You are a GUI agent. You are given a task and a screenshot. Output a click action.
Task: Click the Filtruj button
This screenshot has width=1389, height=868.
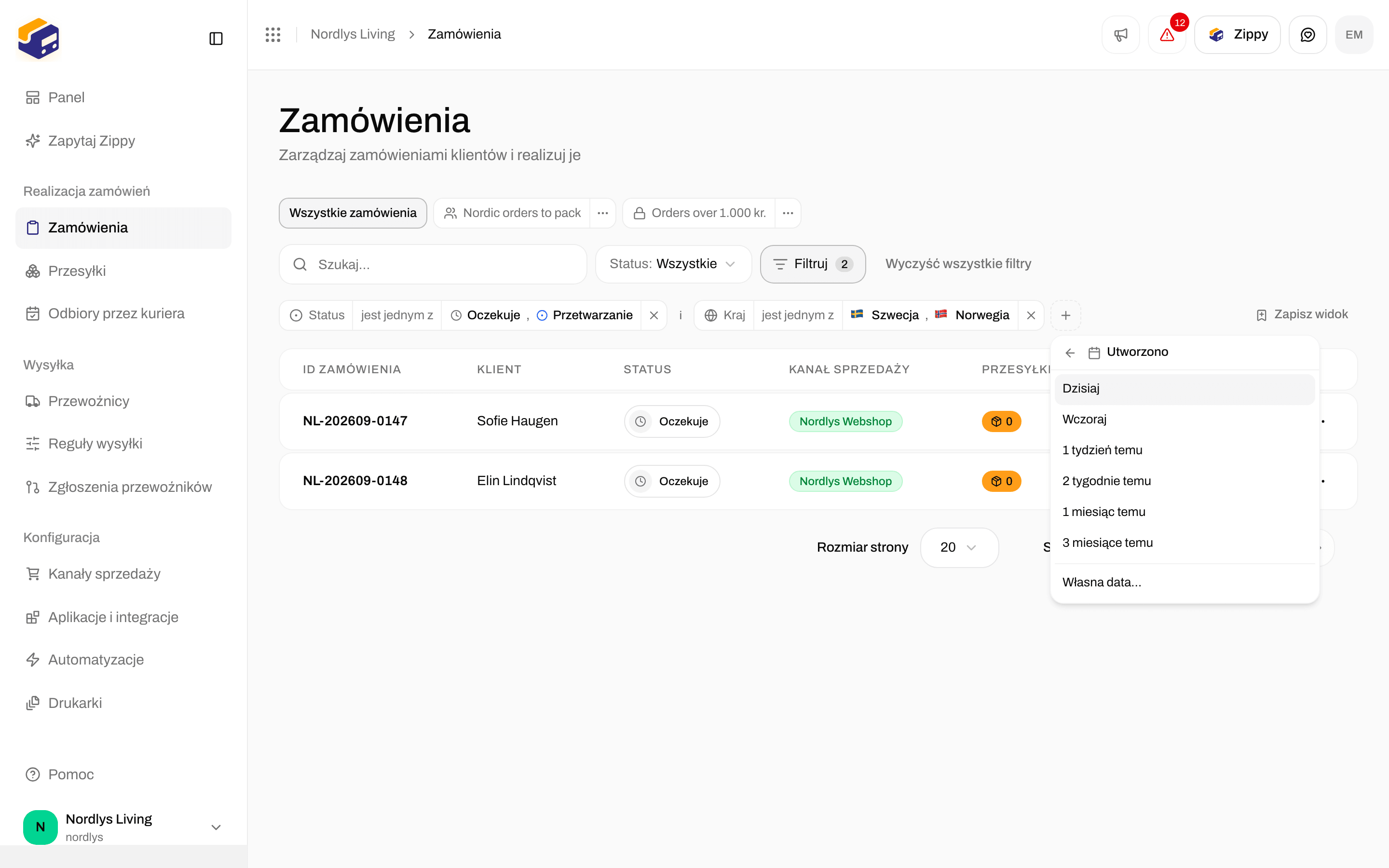click(813, 264)
